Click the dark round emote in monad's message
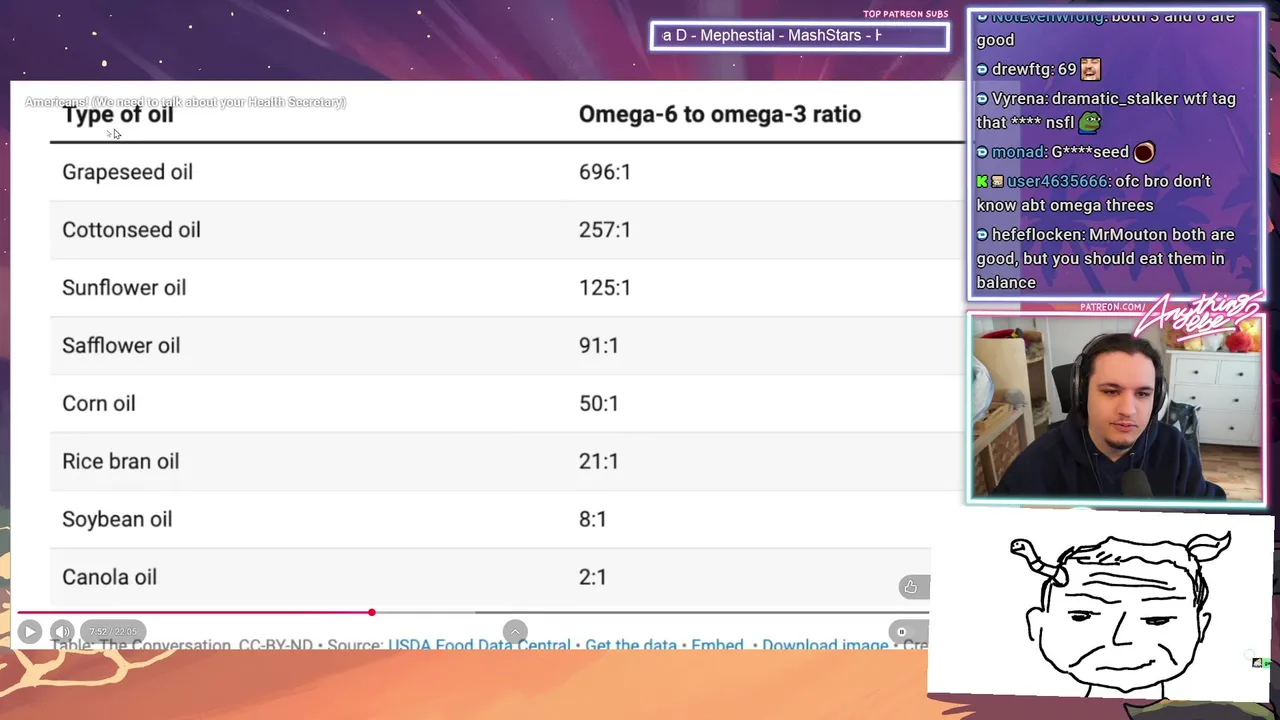The width and height of the screenshot is (1280, 720). point(1143,152)
